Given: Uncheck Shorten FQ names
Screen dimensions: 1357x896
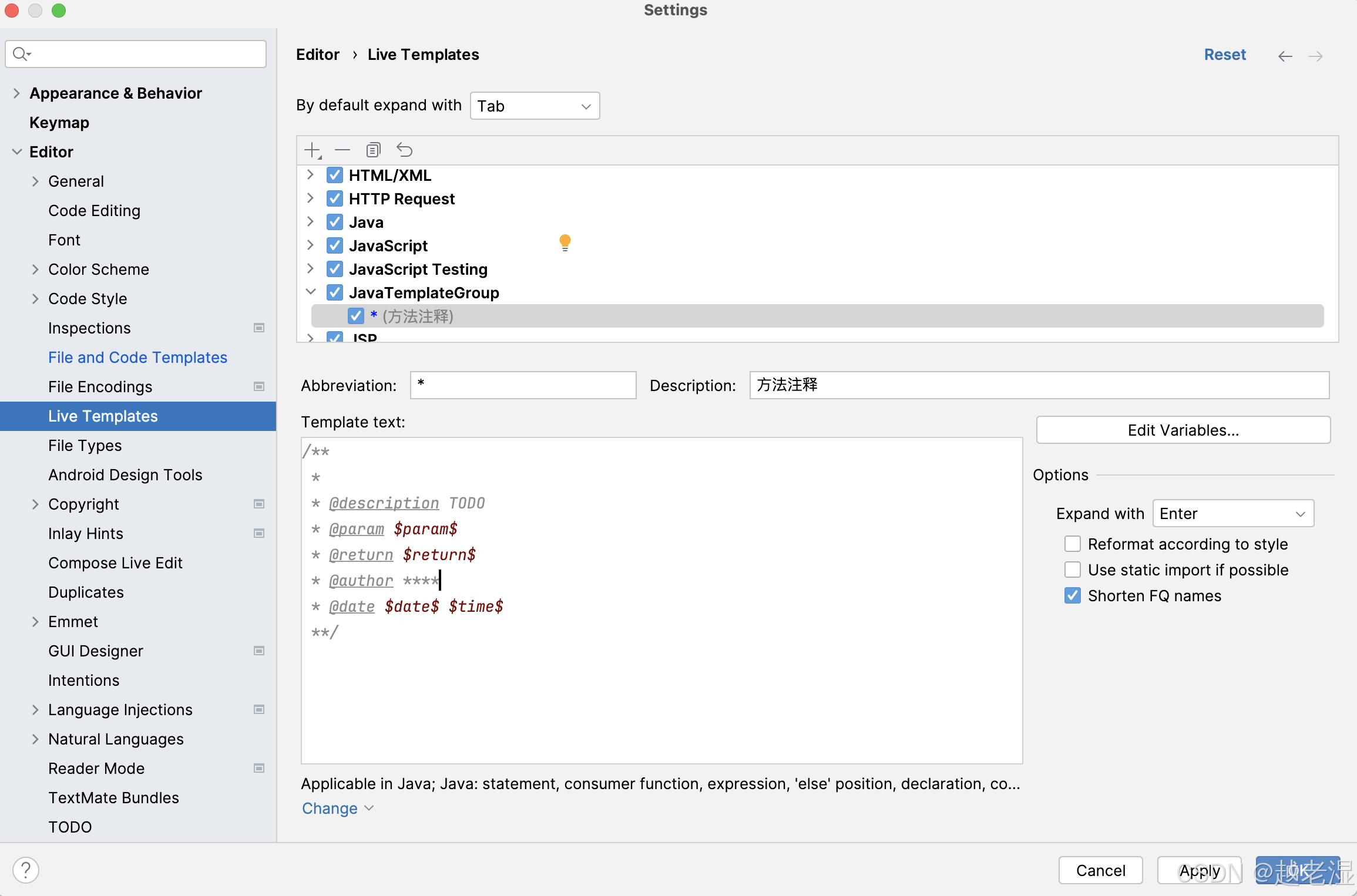Looking at the screenshot, I should click(1073, 595).
